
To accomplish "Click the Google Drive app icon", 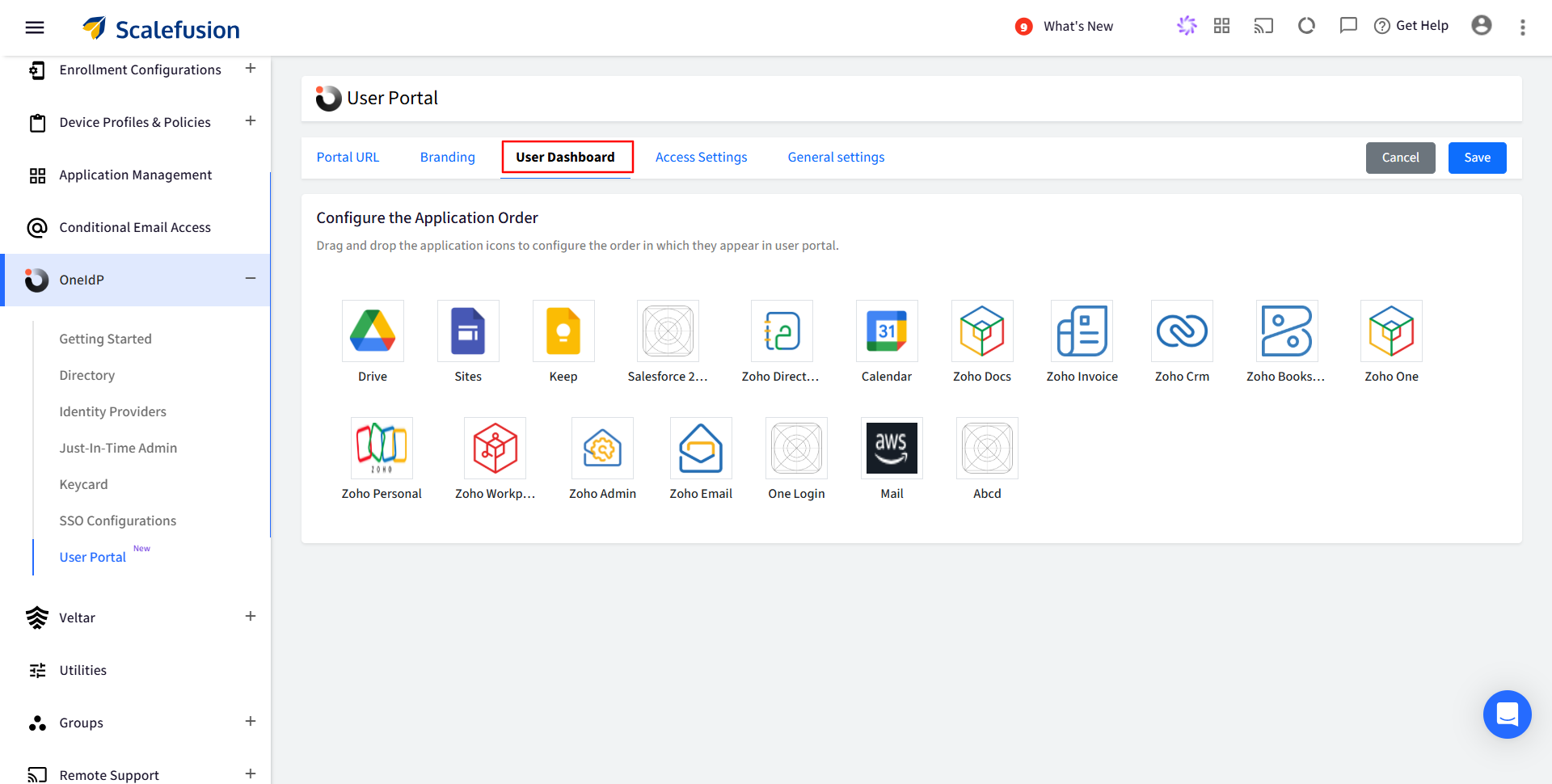I will 373,331.
